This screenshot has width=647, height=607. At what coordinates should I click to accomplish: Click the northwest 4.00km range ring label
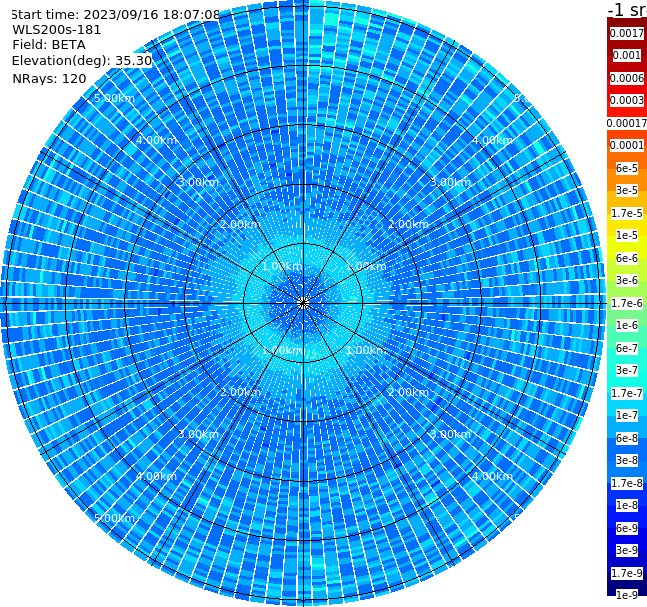point(156,140)
